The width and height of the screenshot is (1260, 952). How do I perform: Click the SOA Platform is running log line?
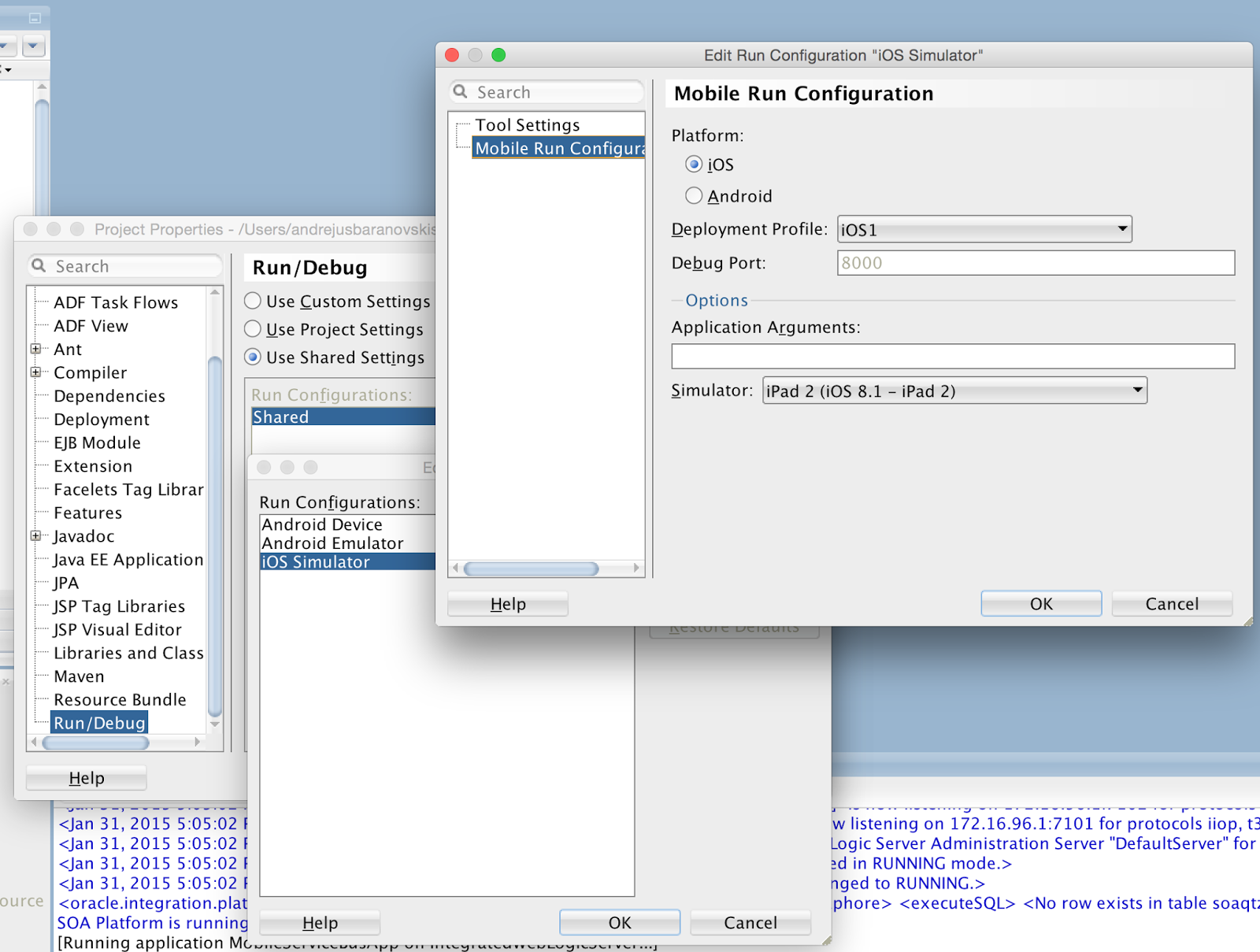point(153,923)
